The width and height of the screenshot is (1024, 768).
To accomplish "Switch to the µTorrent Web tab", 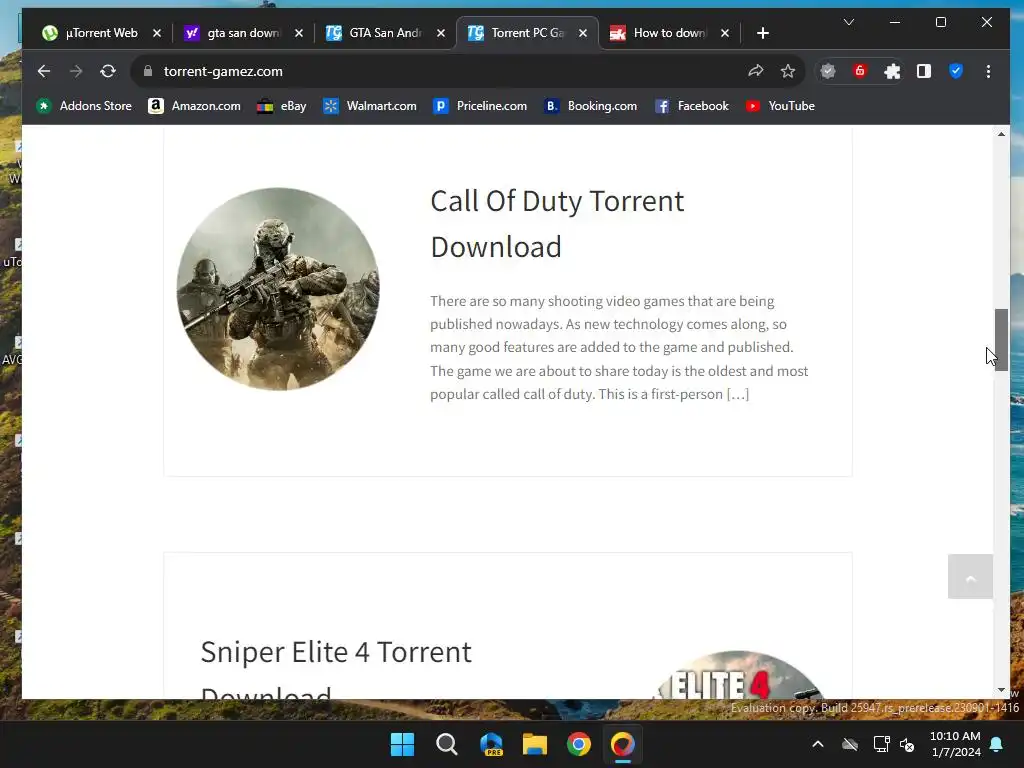I will pyautogui.click(x=101, y=33).
